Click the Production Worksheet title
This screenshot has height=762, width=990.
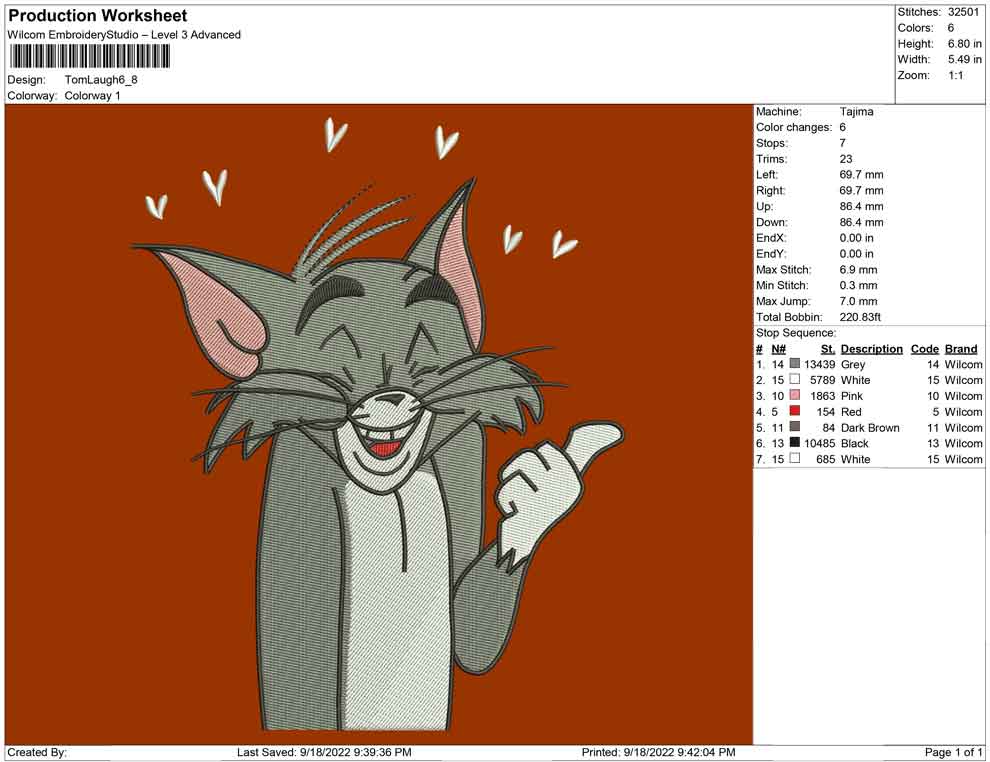click(98, 16)
